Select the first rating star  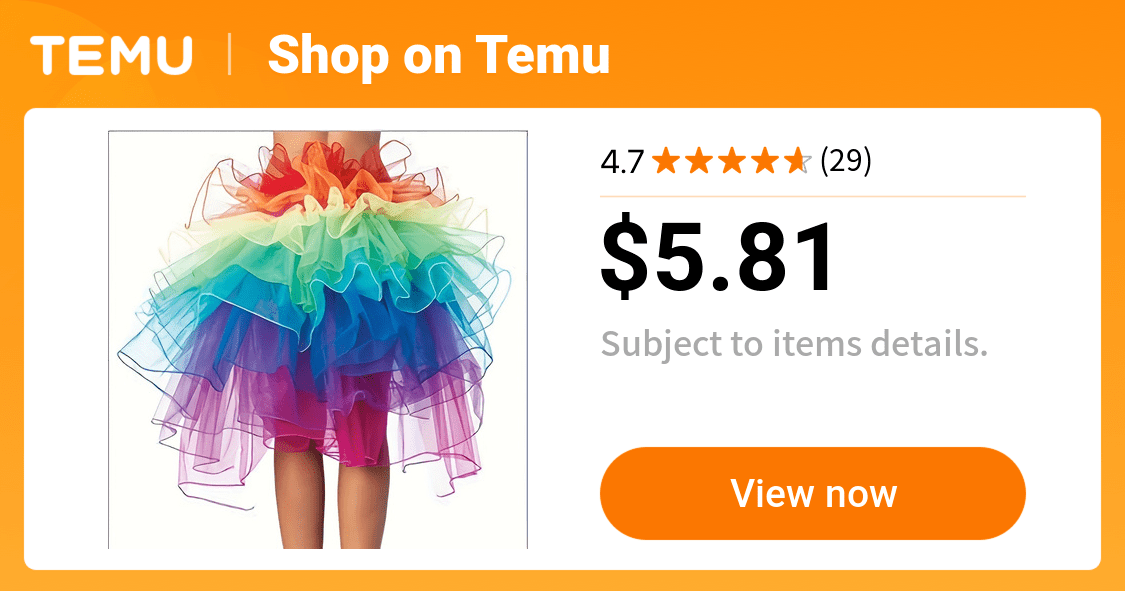click(x=667, y=161)
